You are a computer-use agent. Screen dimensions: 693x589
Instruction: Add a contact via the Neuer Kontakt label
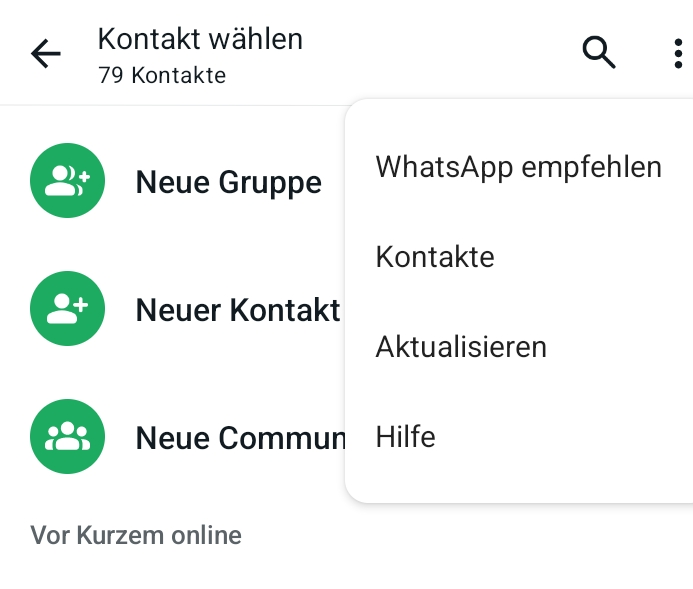[238, 310]
